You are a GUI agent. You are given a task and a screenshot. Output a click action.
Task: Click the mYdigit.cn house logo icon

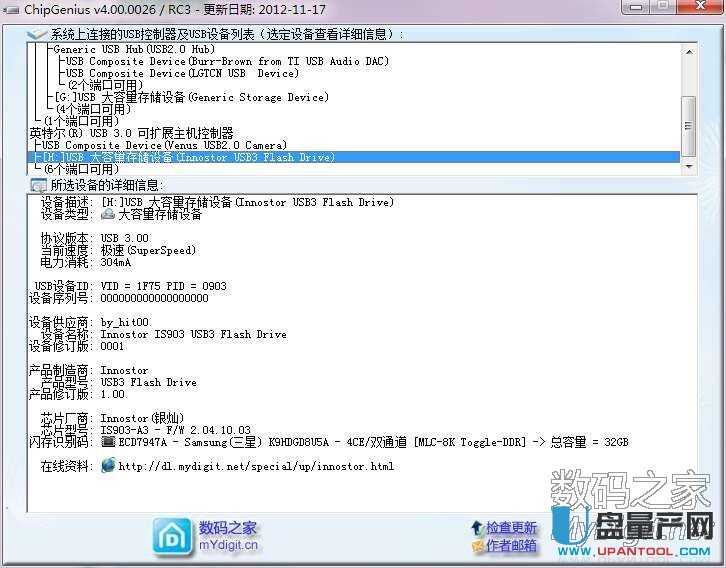(x=172, y=536)
